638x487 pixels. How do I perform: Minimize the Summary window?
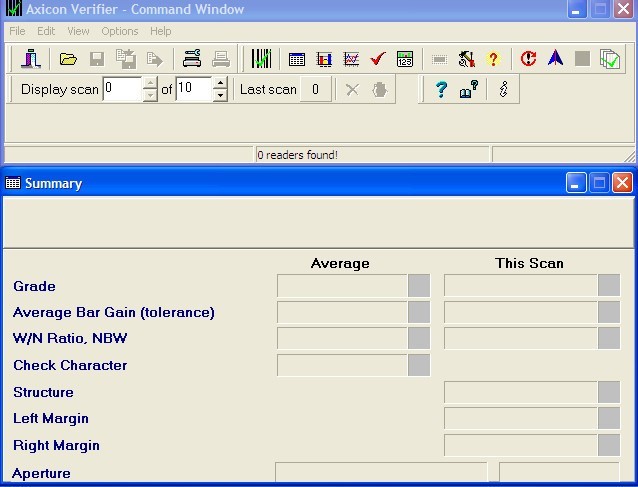coord(576,182)
